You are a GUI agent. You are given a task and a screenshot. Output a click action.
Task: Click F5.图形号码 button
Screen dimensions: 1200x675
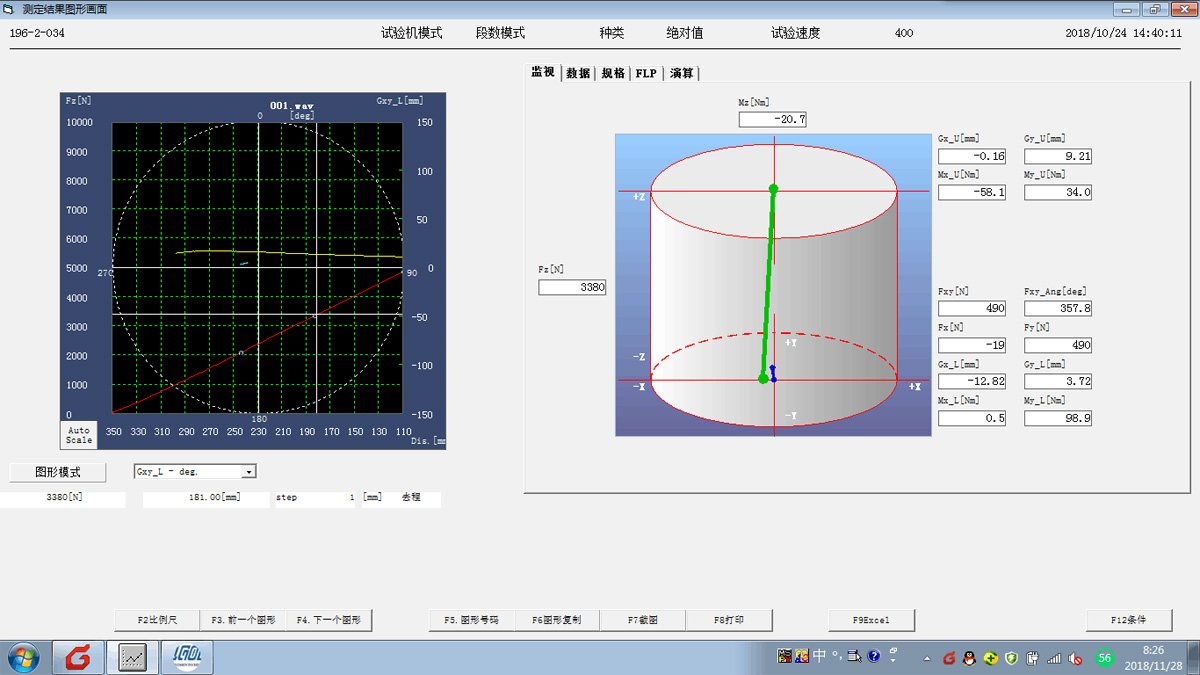tap(471, 620)
